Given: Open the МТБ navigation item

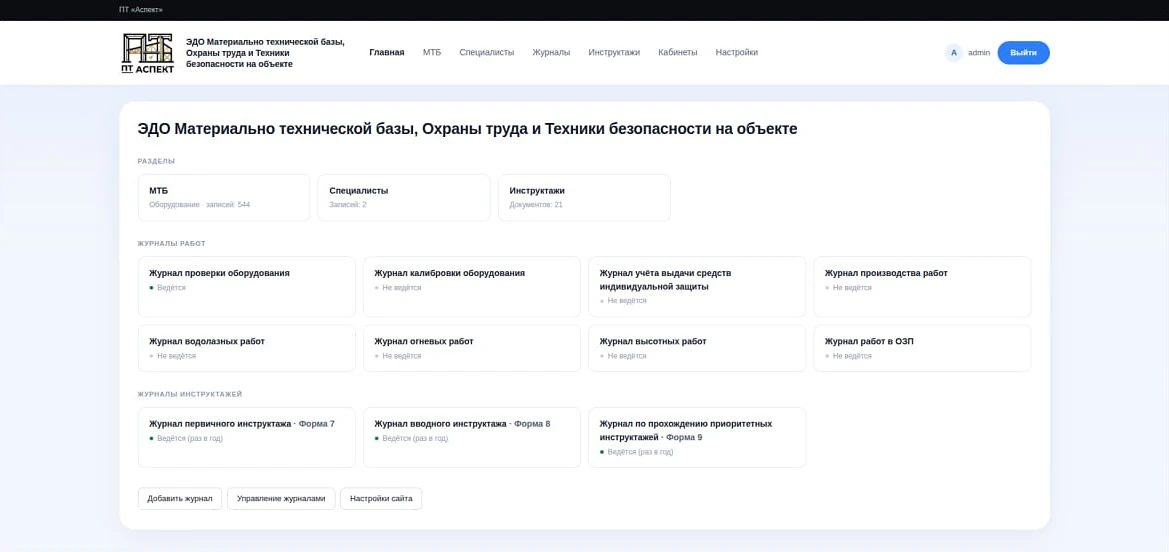Looking at the screenshot, I should click(x=432, y=52).
